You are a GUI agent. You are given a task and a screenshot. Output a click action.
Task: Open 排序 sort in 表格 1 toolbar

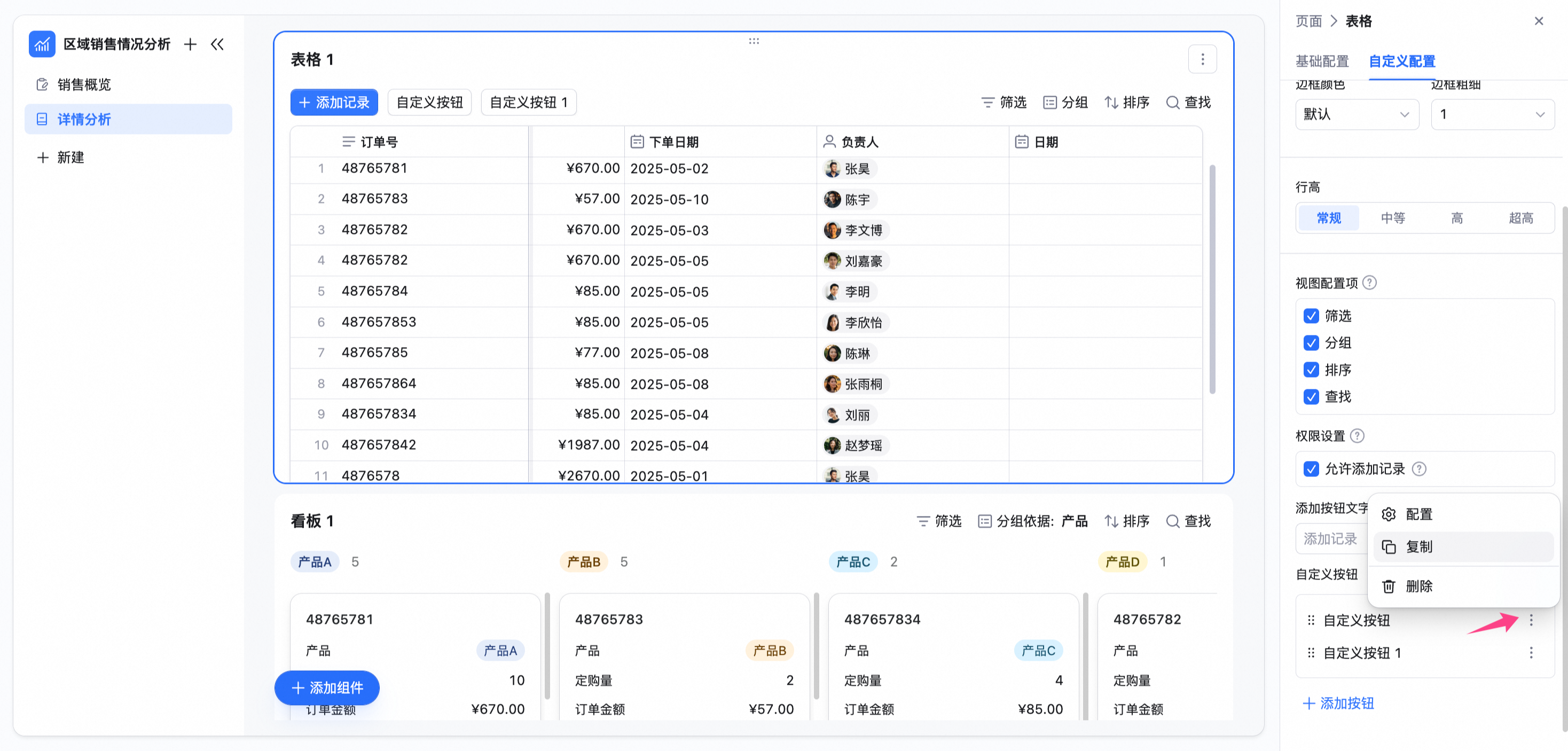[1127, 102]
